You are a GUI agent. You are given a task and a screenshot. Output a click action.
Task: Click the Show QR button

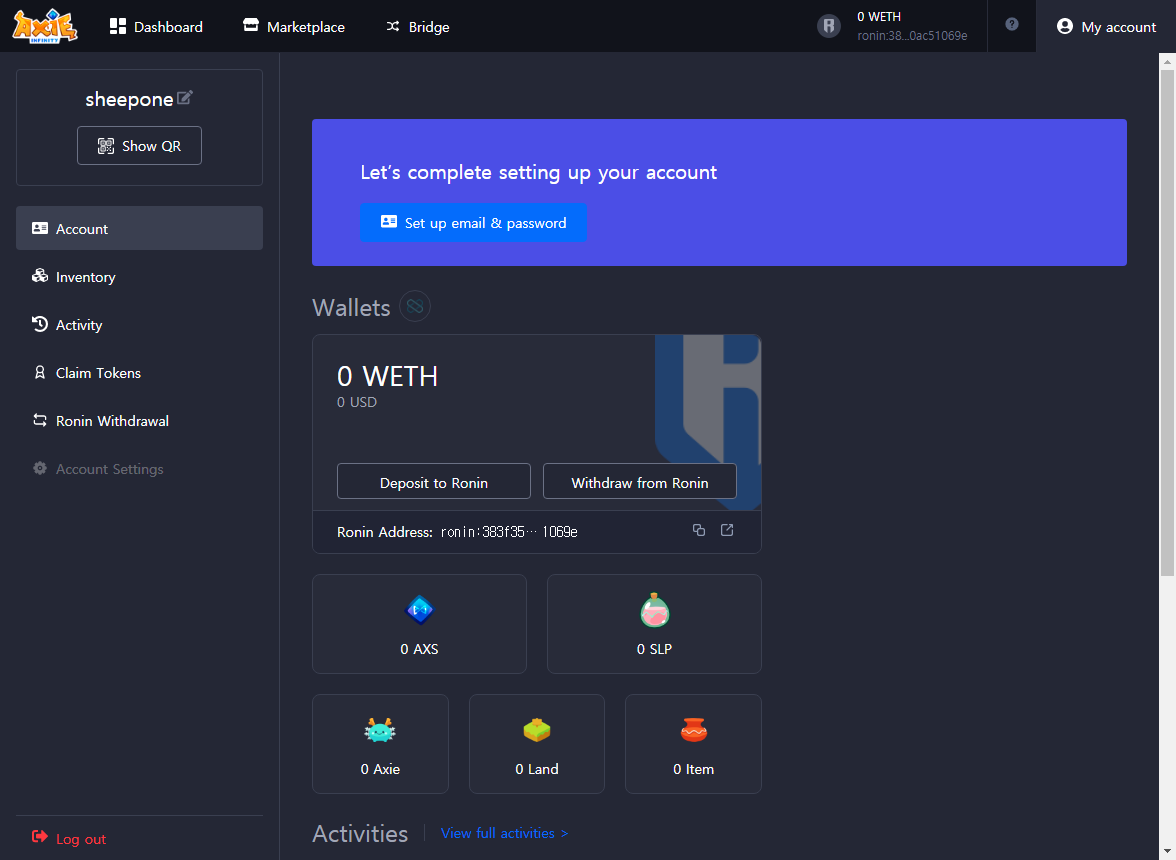[140, 145]
